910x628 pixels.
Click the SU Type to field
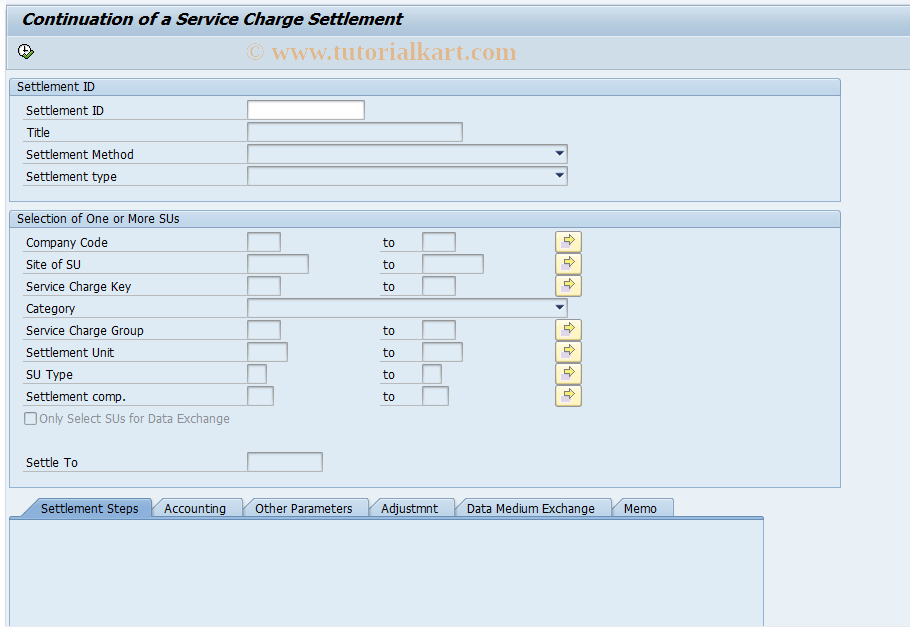(x=432, y=374)
